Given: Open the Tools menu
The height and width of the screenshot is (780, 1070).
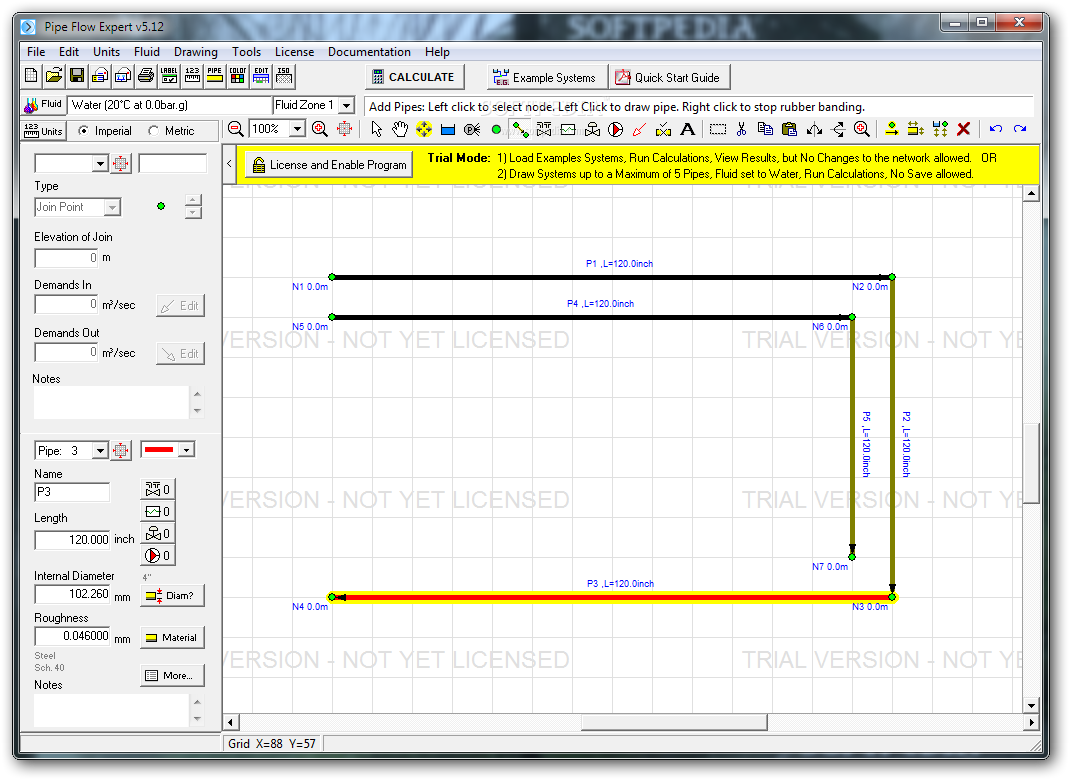Looking at the screenshot, I should 246,52.
